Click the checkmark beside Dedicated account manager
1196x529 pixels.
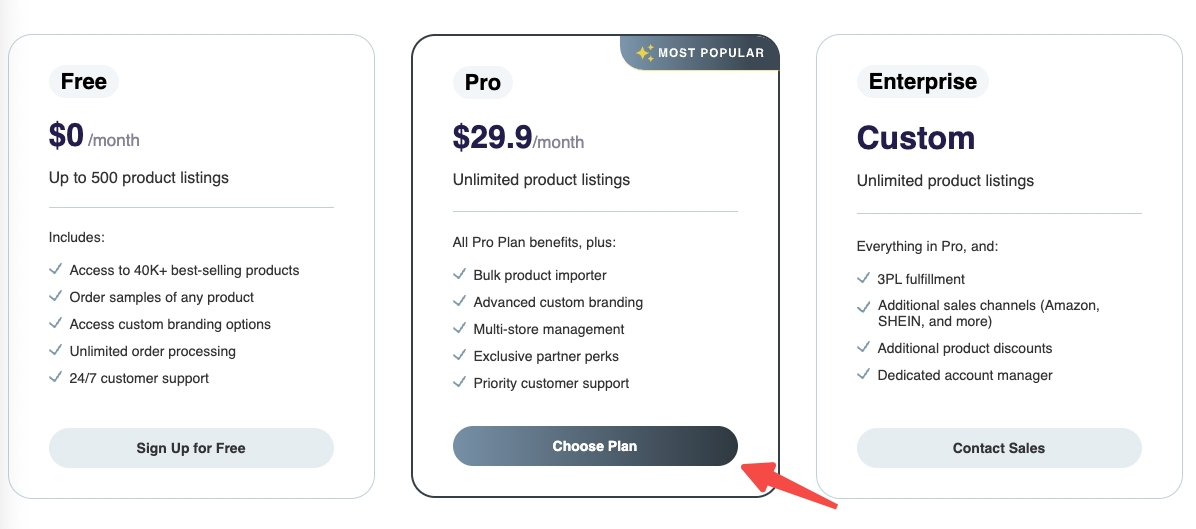(x=863, y=374)
